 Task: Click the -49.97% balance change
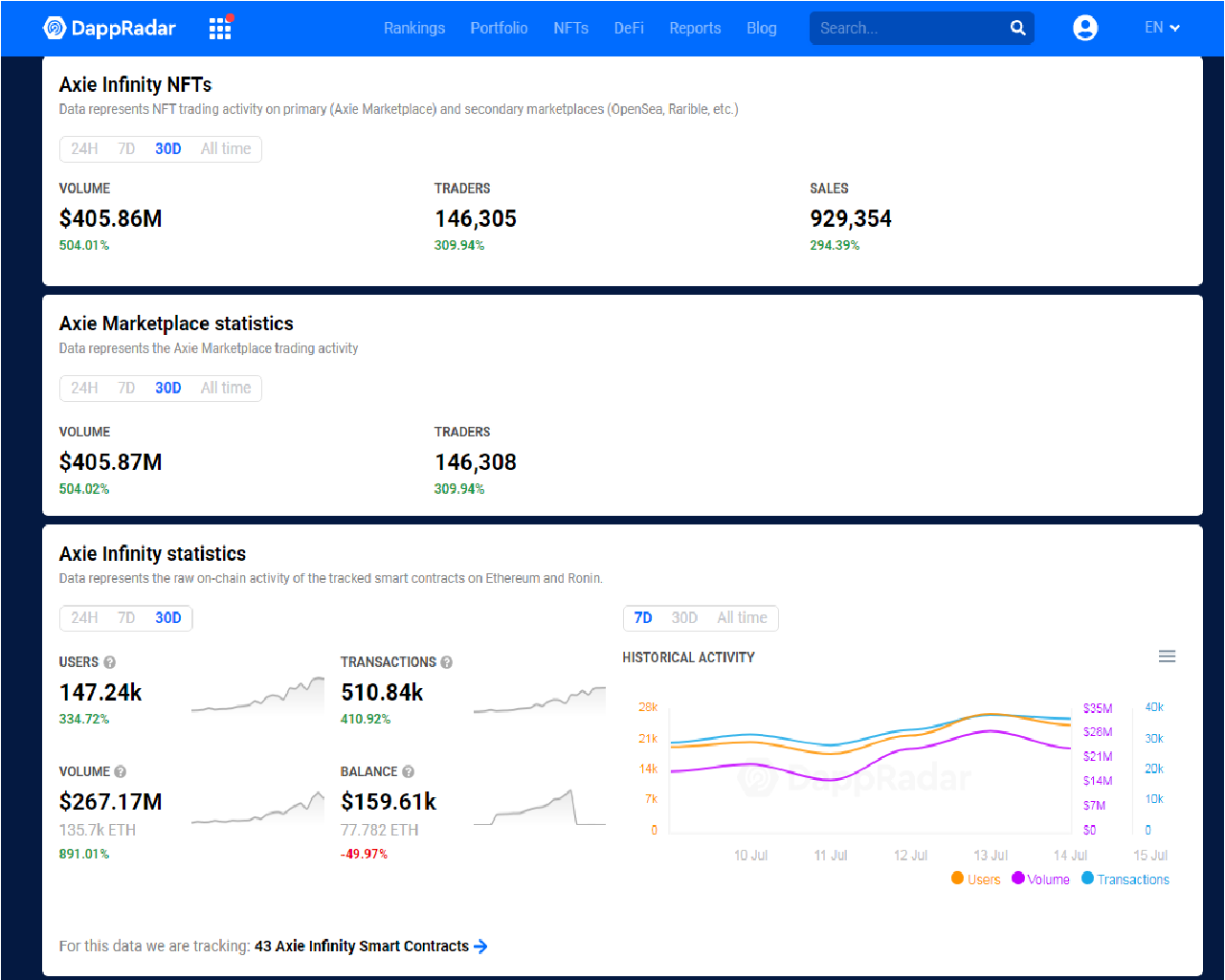click(364, 854)
